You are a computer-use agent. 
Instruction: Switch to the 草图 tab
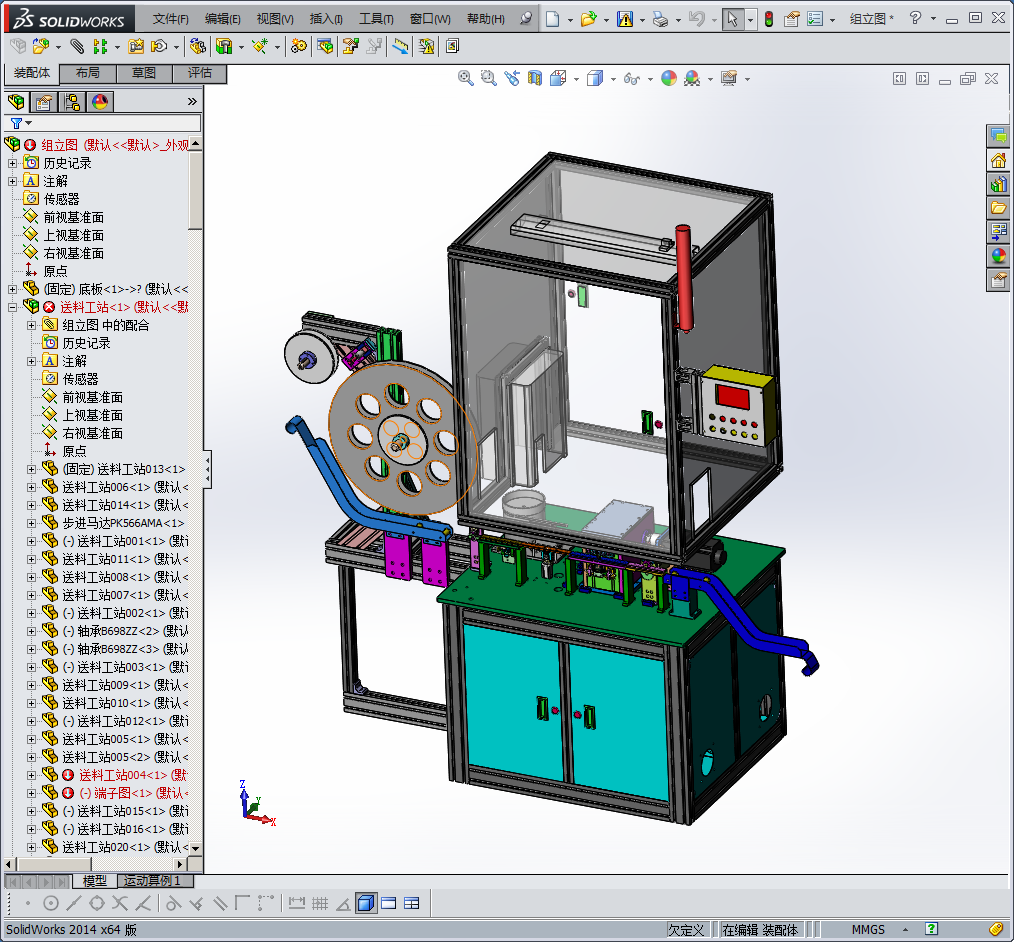(144, 73)
